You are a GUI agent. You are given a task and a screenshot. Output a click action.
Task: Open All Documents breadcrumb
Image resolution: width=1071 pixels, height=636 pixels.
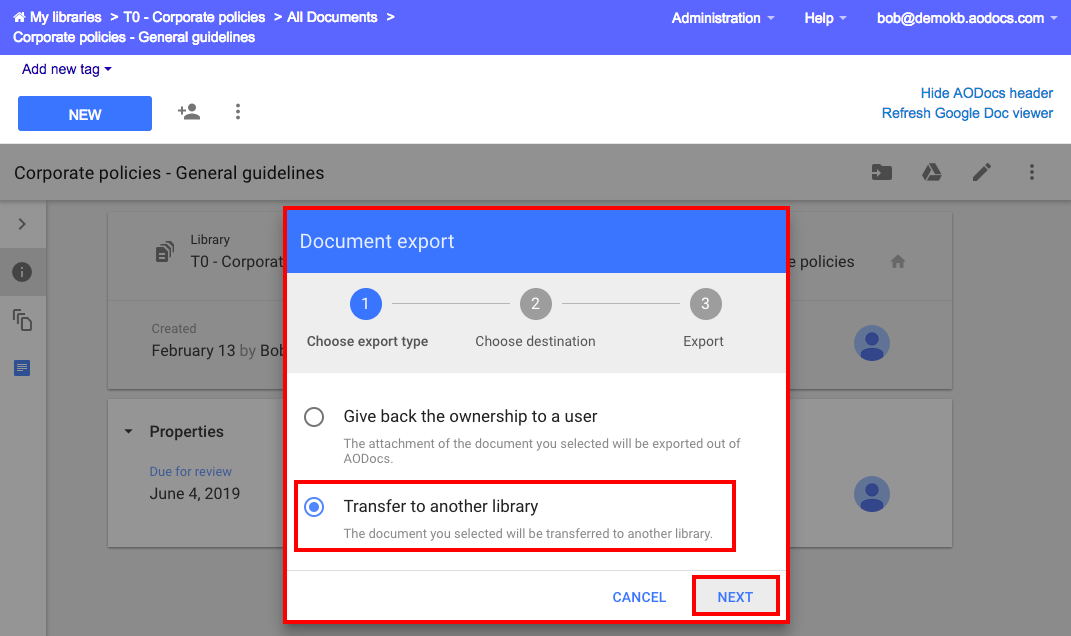tap(332, 17)
